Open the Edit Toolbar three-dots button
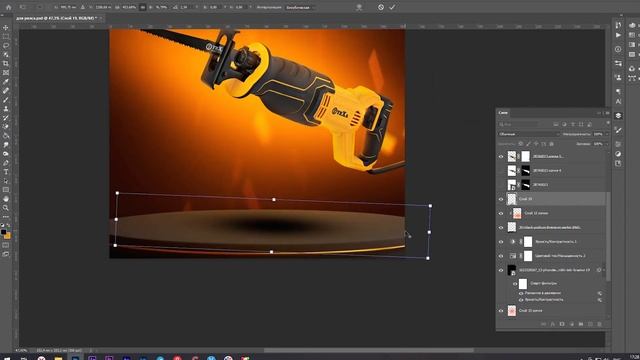Image resolution: width=640 pixels, height=360 pixels. pos(6,217)
